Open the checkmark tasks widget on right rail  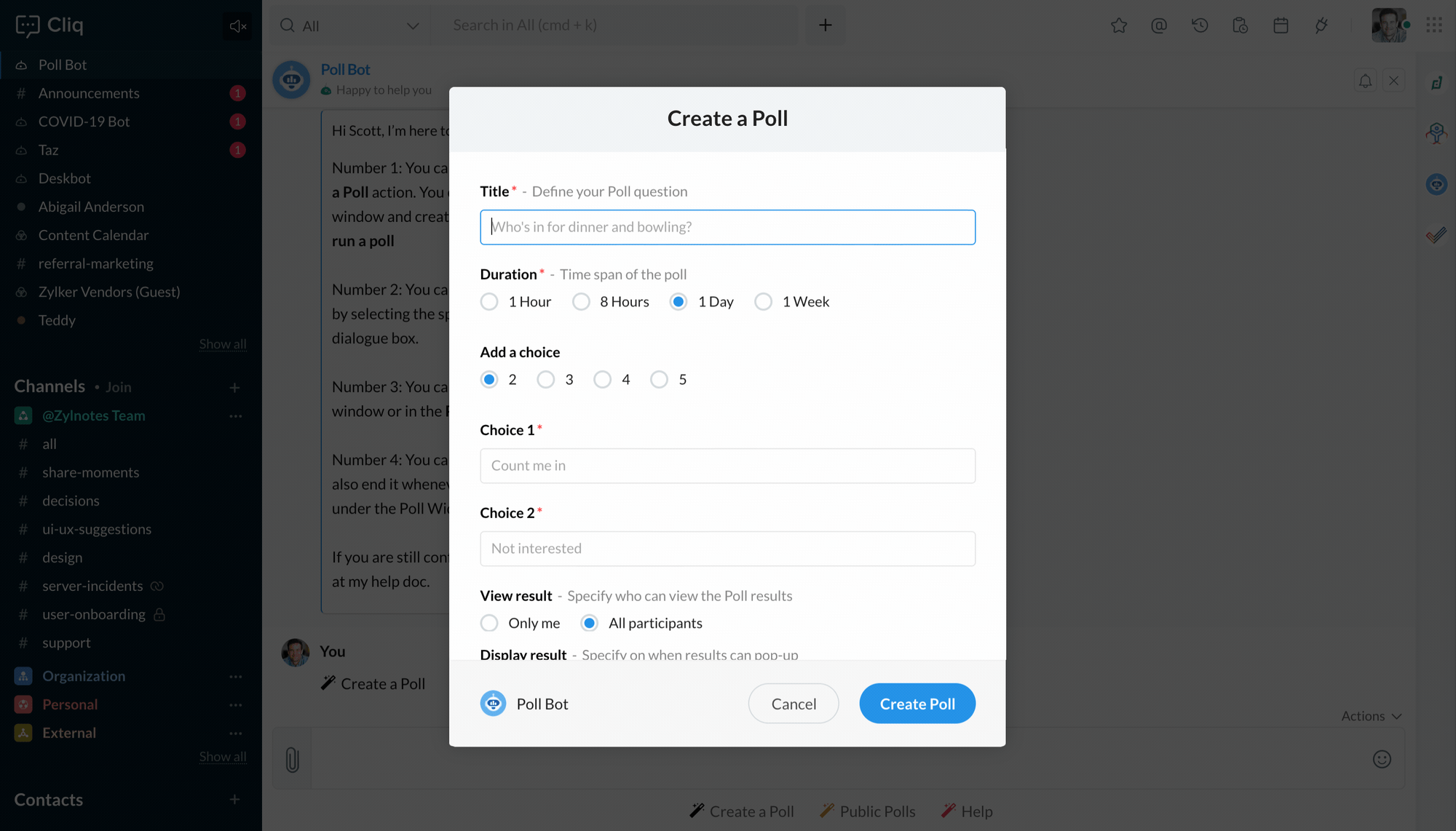pyautogui.click(x=1436, y=235)
